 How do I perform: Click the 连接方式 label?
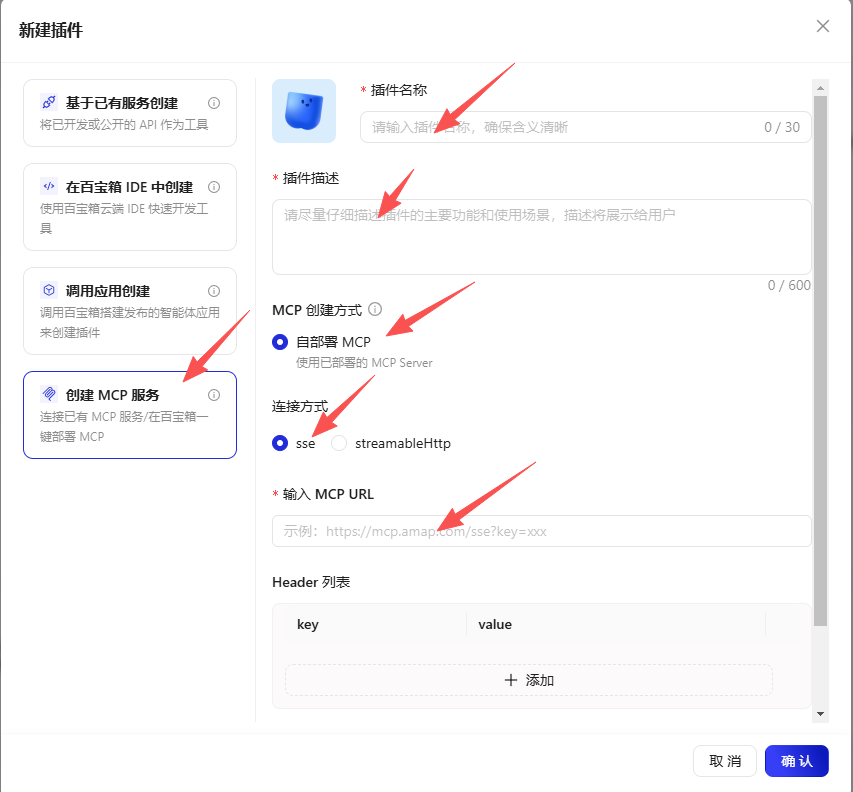[300, 406]
